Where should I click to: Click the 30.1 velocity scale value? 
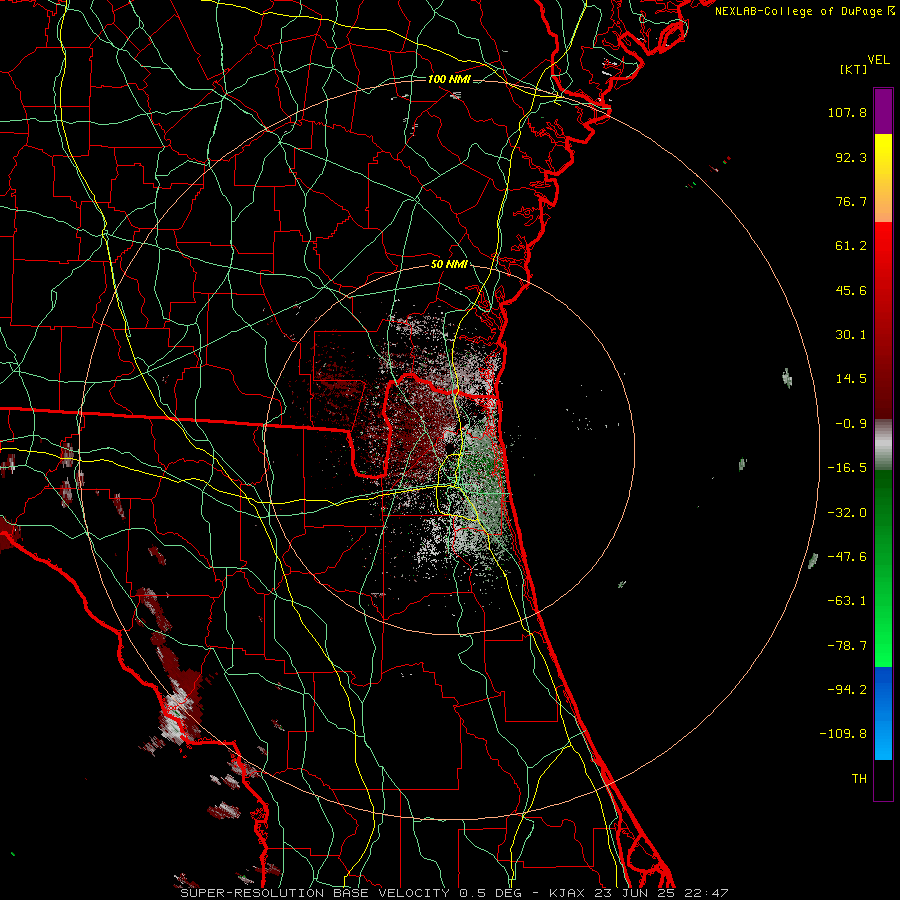click(851, 335)
